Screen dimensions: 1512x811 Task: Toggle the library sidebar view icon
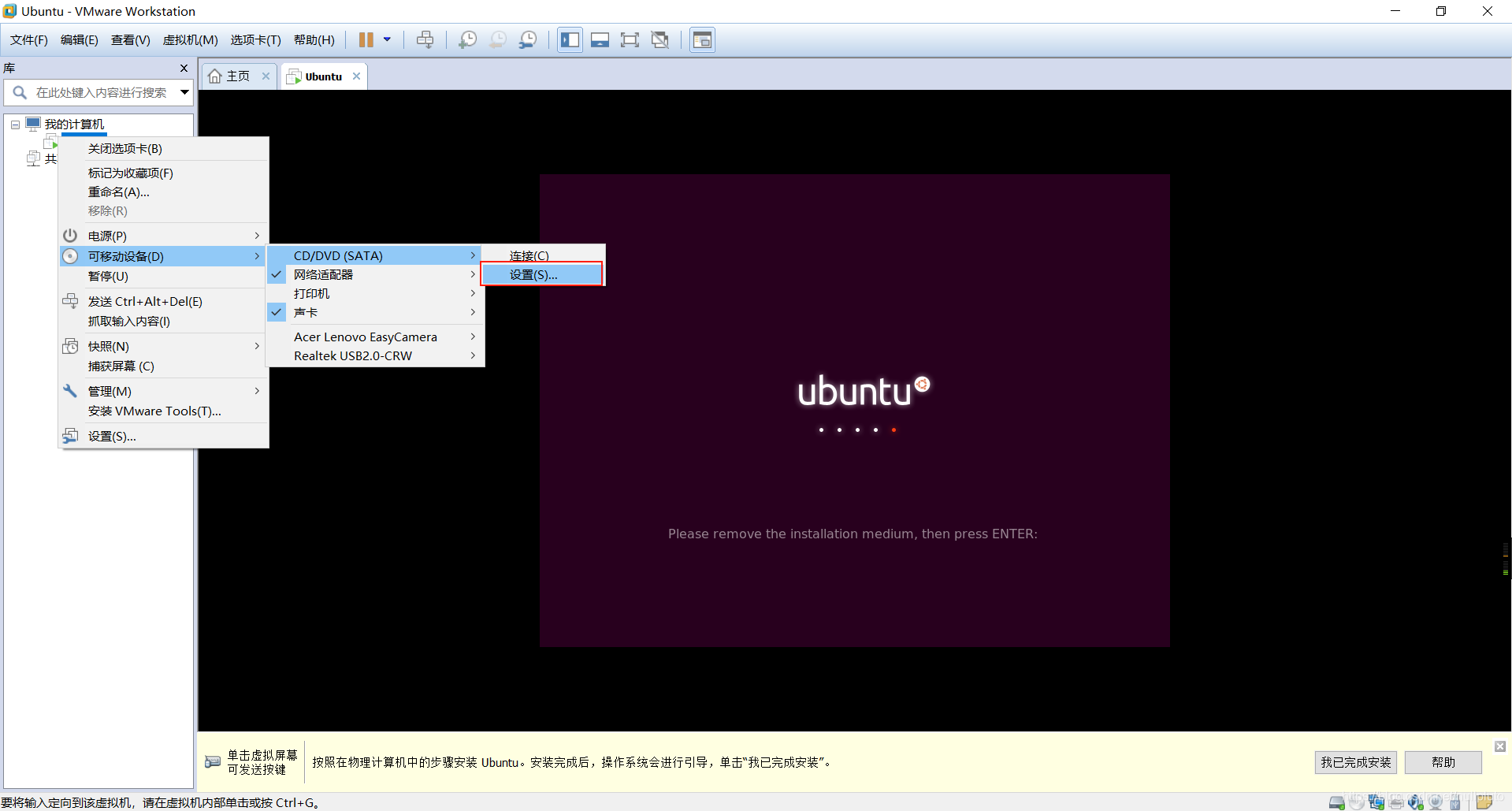(x=570, y=39)
